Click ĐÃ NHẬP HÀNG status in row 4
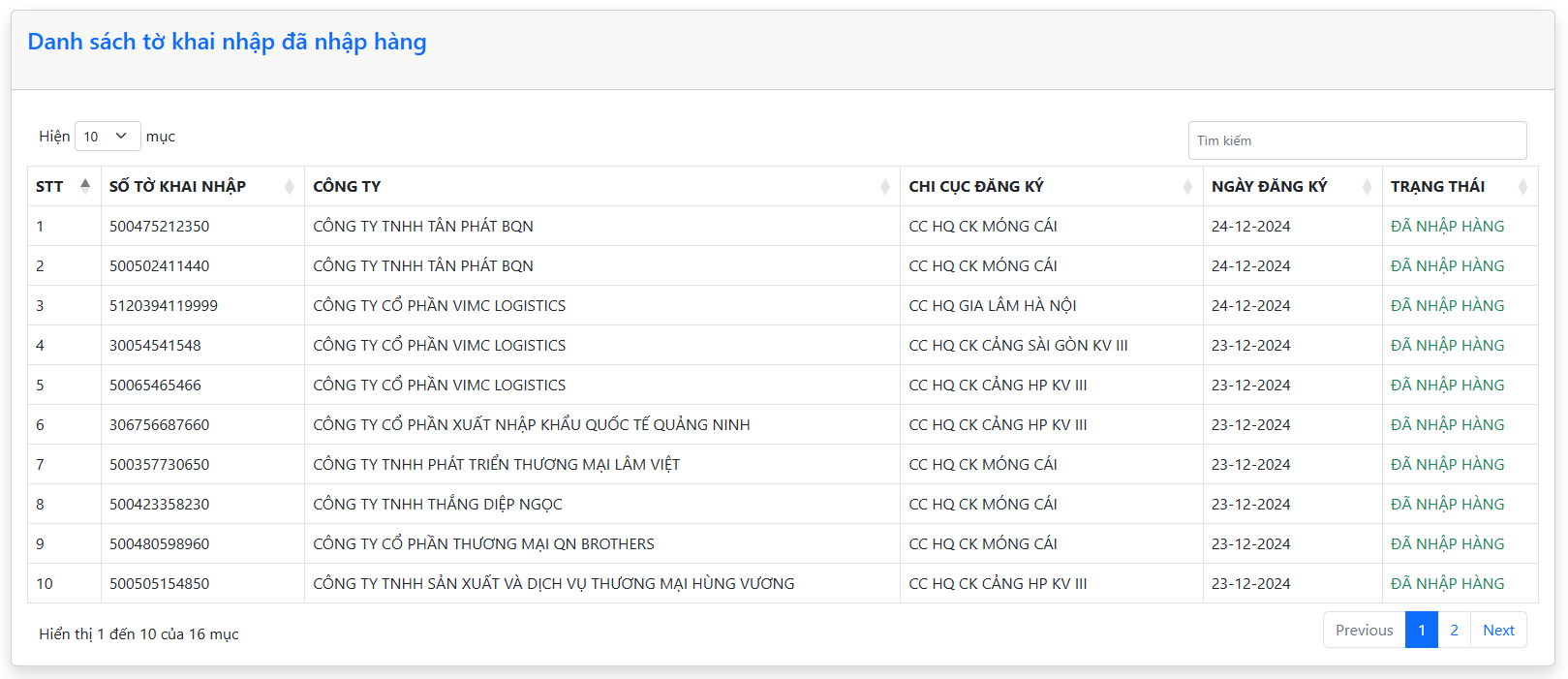This screenshot has width=1568, height=679. (x=1447, y=346)
